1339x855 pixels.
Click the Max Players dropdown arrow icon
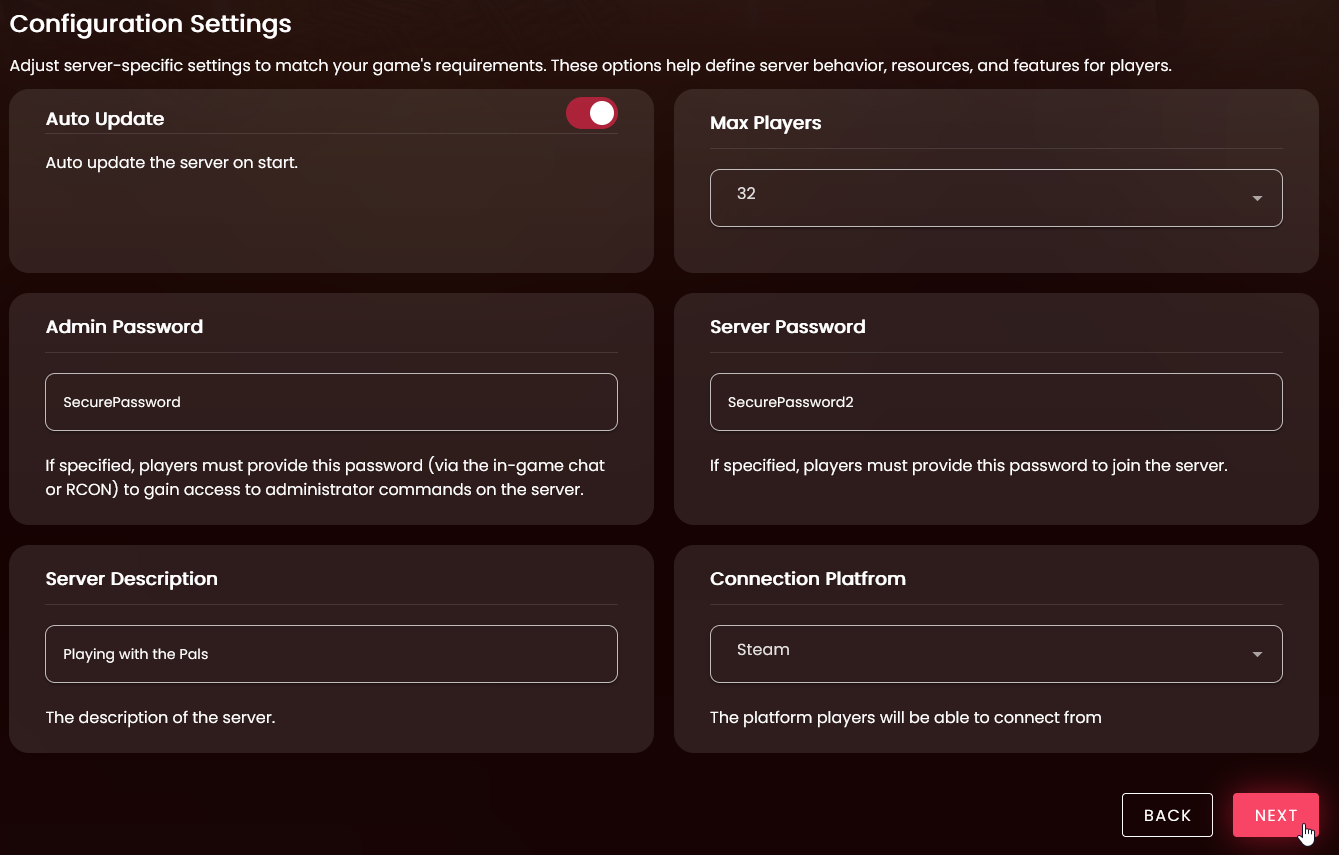pyautogui.click(x=1257, y=198)
